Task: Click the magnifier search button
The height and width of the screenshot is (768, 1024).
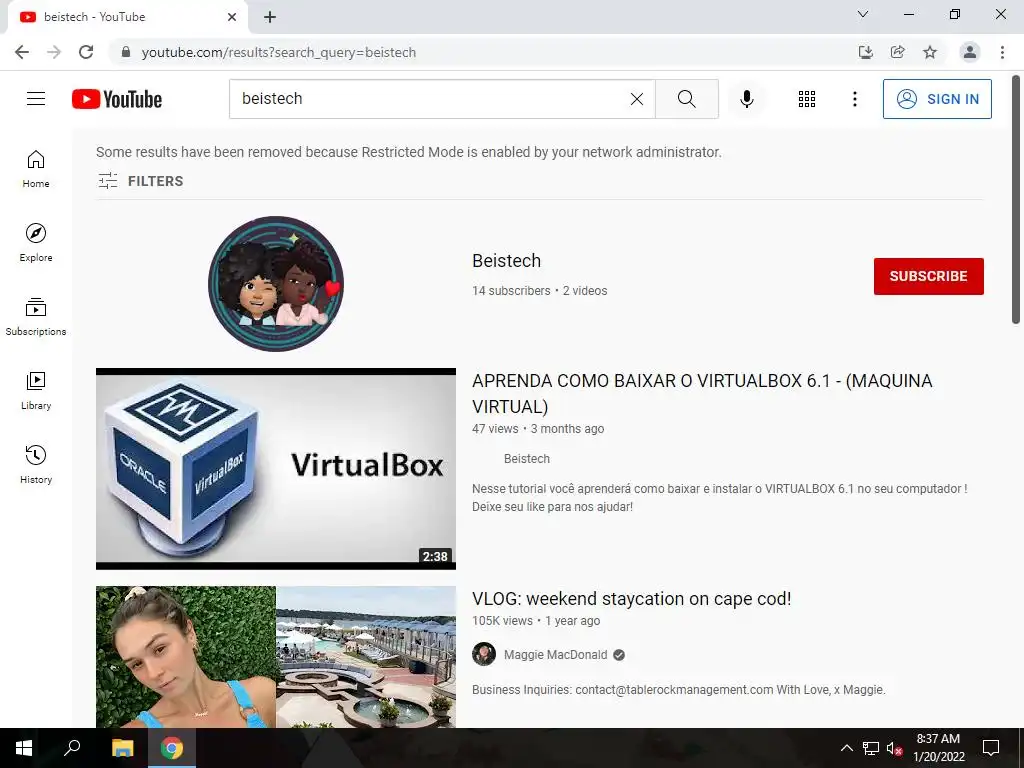Action: click(686, 99)
